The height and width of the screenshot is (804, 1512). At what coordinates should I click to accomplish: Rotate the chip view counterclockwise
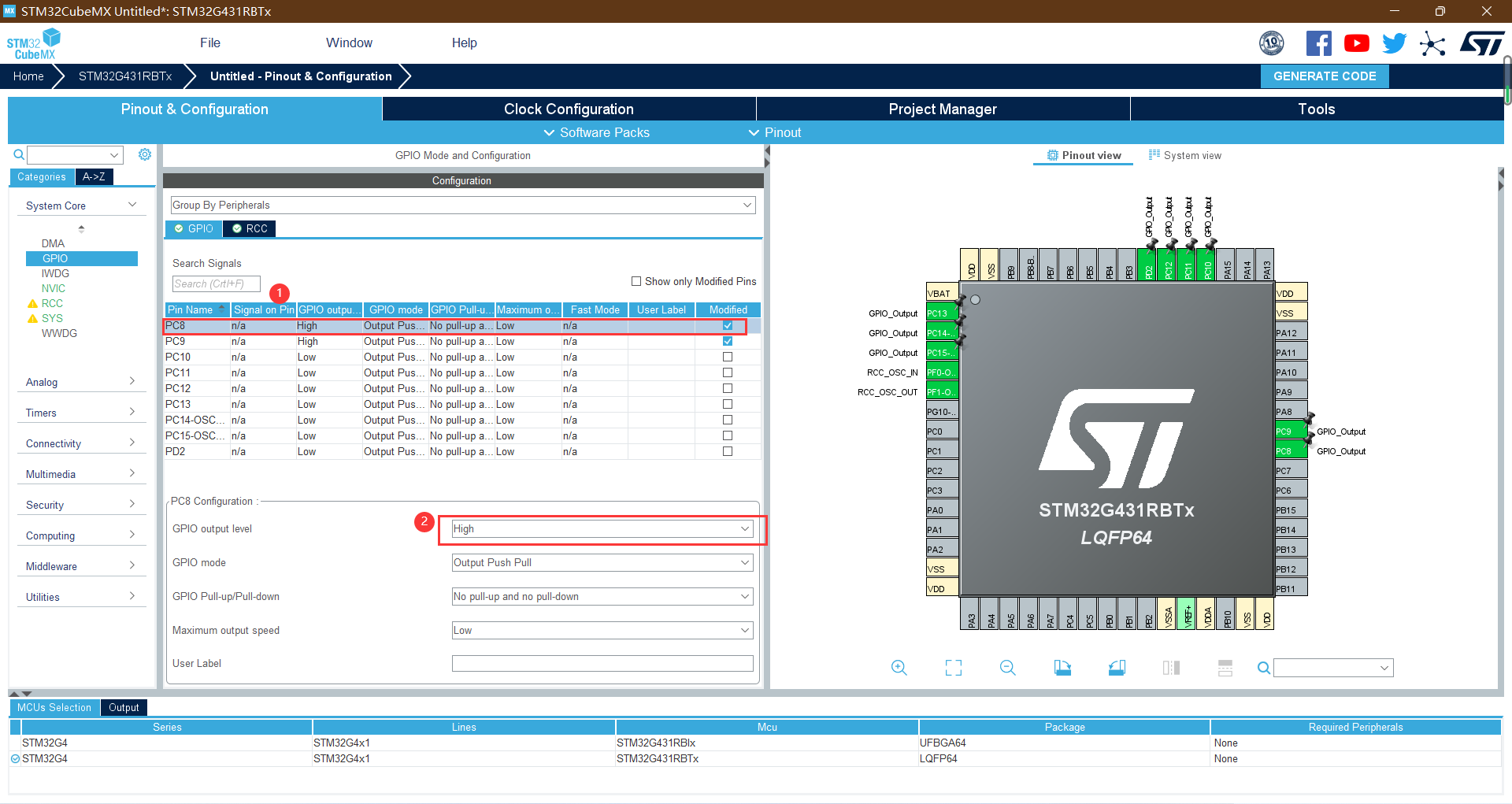click(1116, 667)
